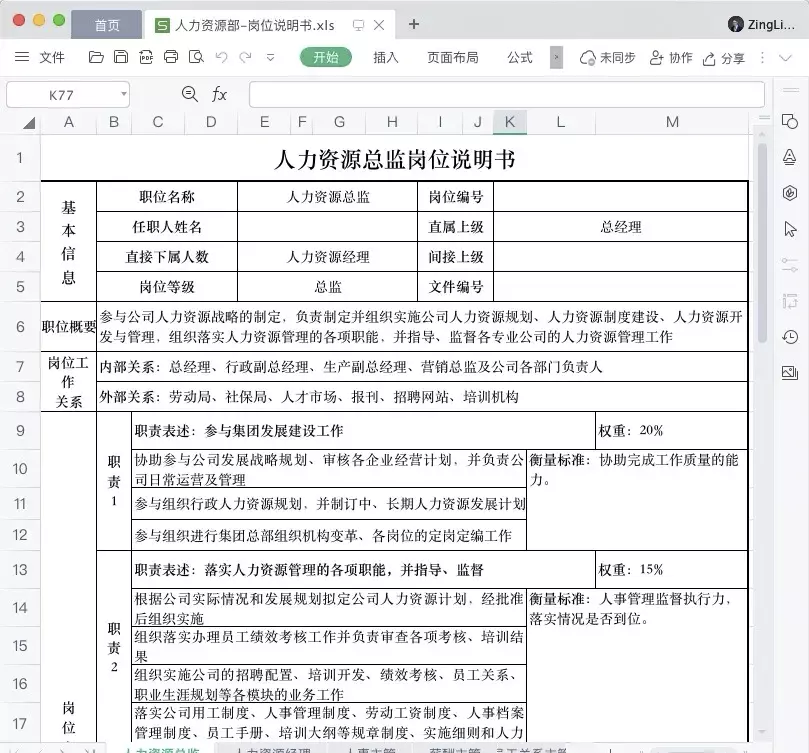809x753 pixels.
Task: Open the image gallery icon in sidebar
Action: tap(789, 372)
